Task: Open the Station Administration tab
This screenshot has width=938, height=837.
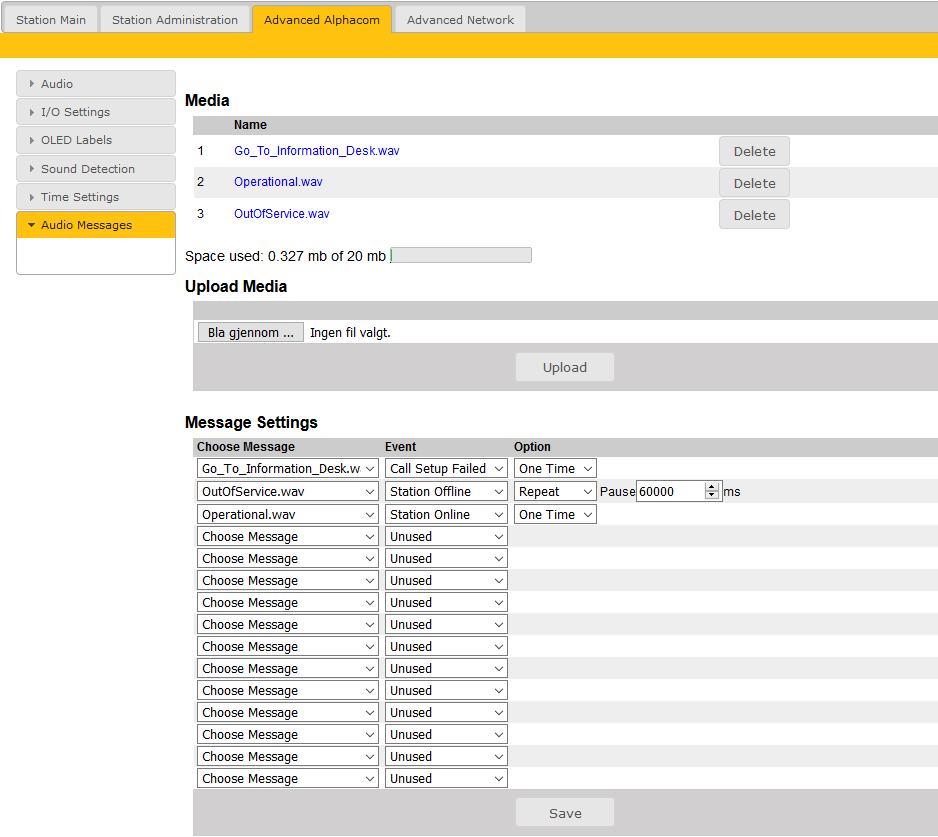Action: pyautogui.click(x=175, y=19)
